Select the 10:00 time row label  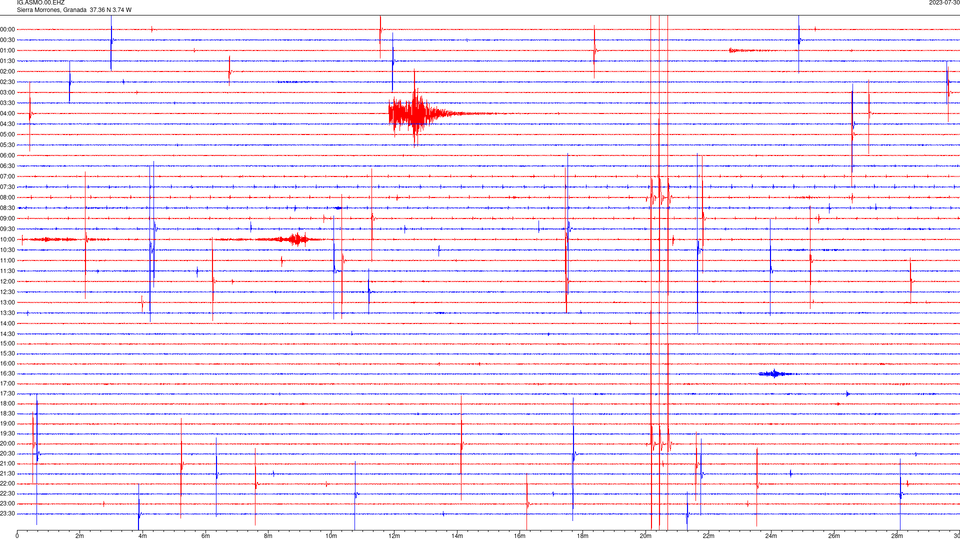click(x=8, y=239)
